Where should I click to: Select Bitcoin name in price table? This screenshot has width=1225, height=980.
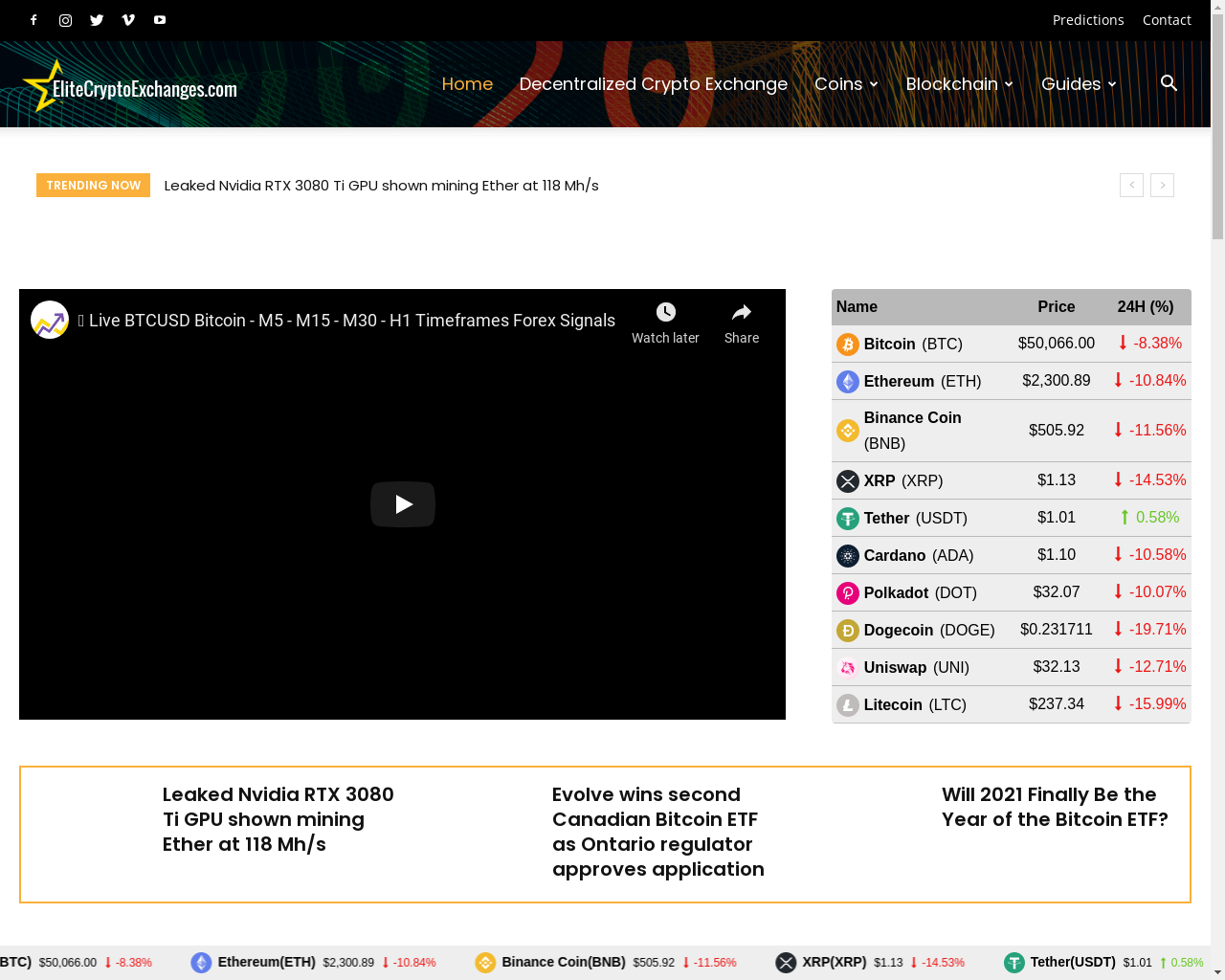click(890, 345)
